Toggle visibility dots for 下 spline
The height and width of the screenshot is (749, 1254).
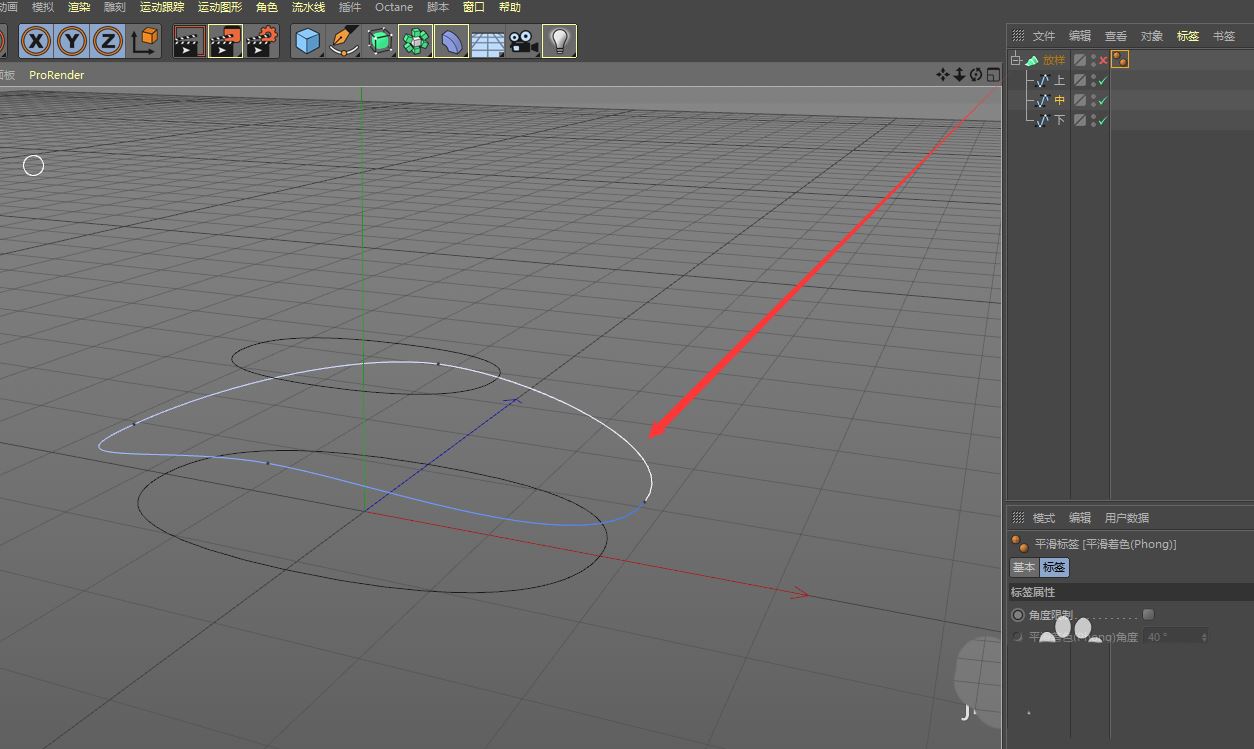(1093, 120)
